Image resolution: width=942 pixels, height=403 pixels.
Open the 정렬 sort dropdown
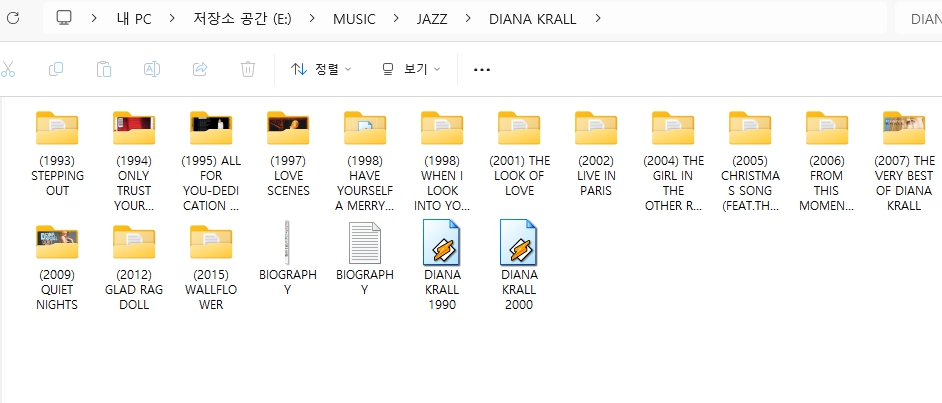[321, 69]
